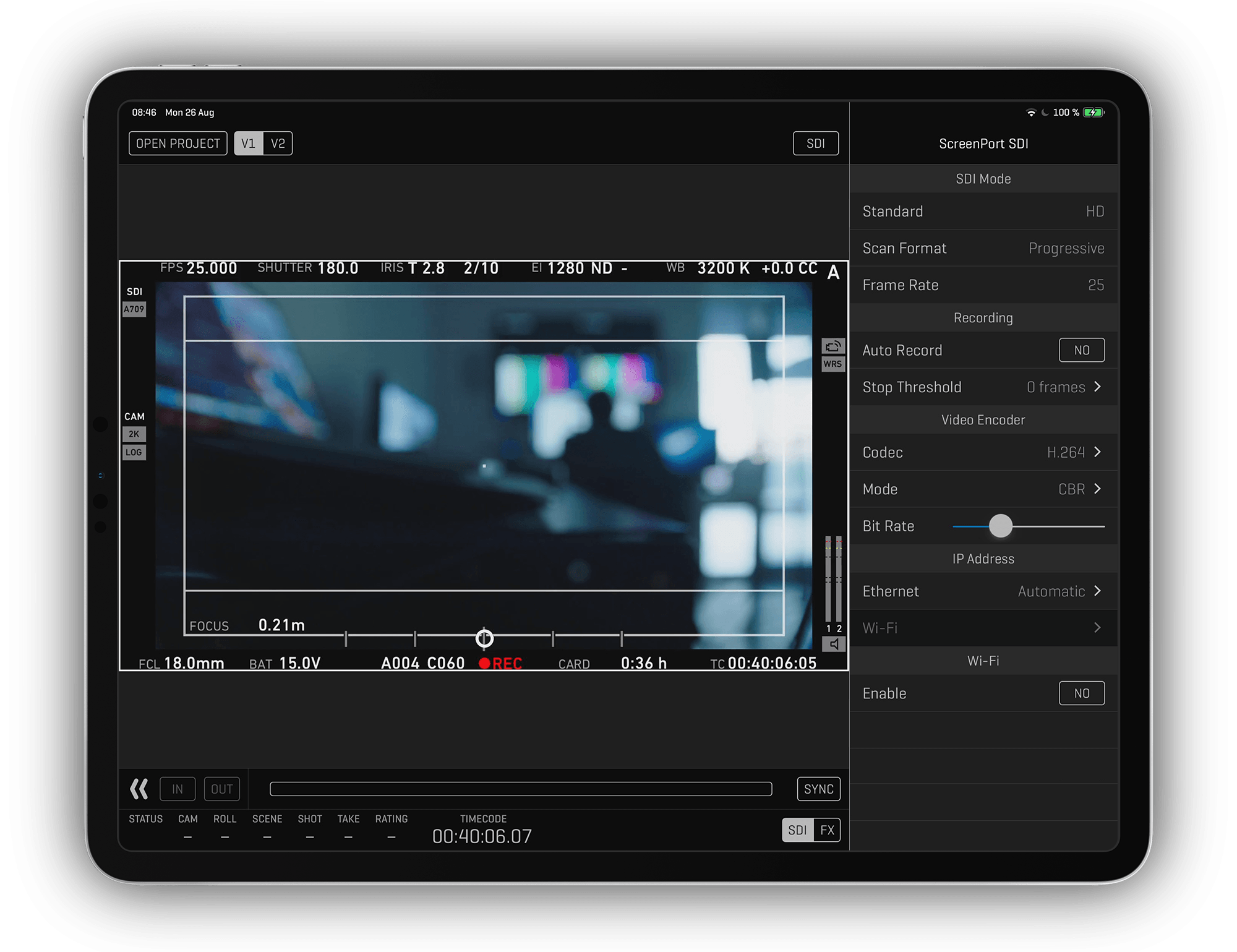
Task: Enable Wi-Fi toggle currently set NO
Action: [1080, 693]
